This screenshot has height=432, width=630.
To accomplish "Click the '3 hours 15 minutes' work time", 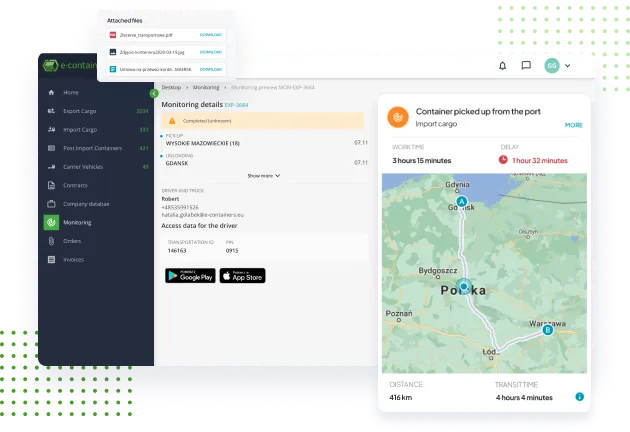I will click(x=421, y=160).
